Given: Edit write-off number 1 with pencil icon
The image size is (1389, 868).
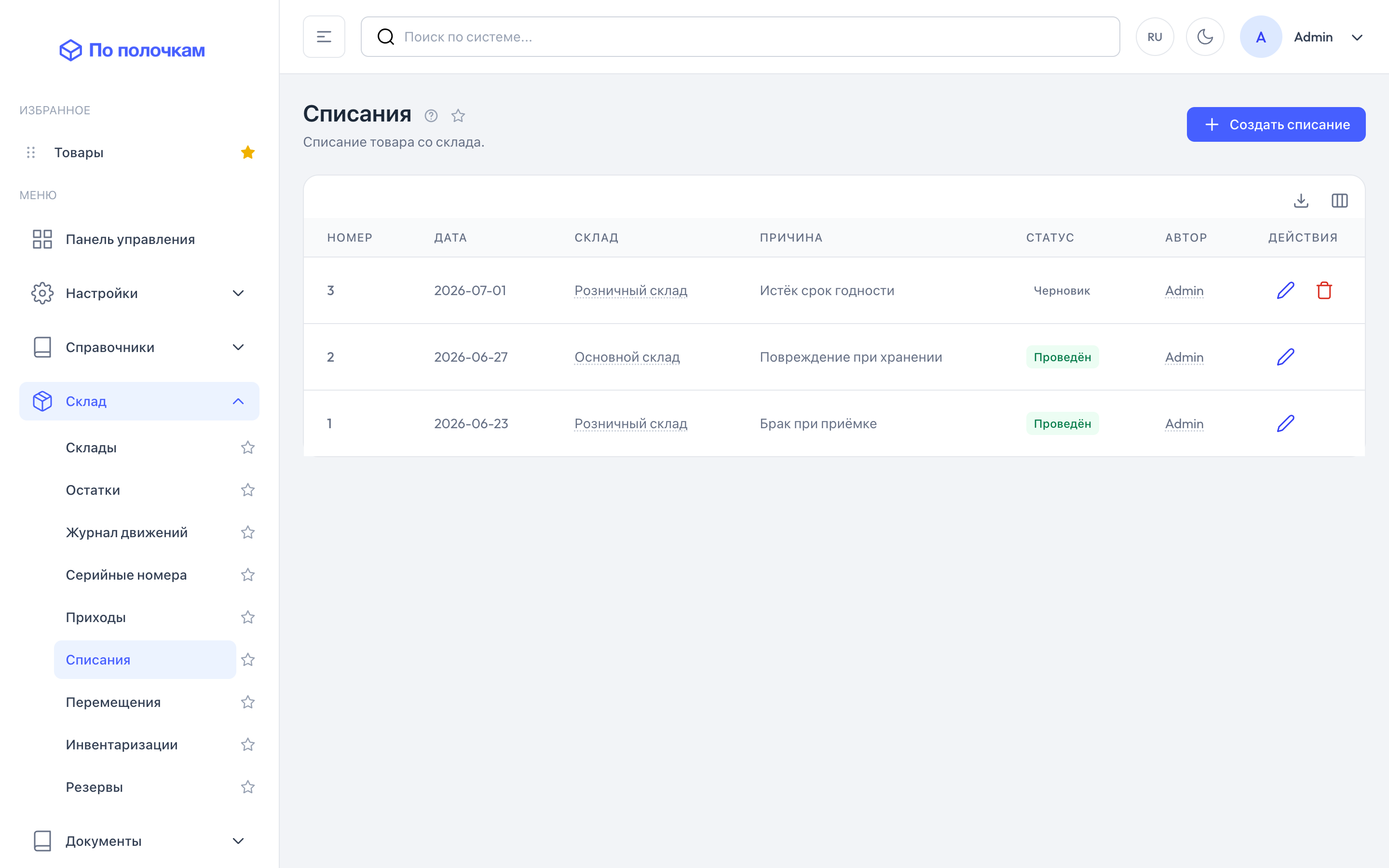Looking at the screenshot, I should point(1286,424).
